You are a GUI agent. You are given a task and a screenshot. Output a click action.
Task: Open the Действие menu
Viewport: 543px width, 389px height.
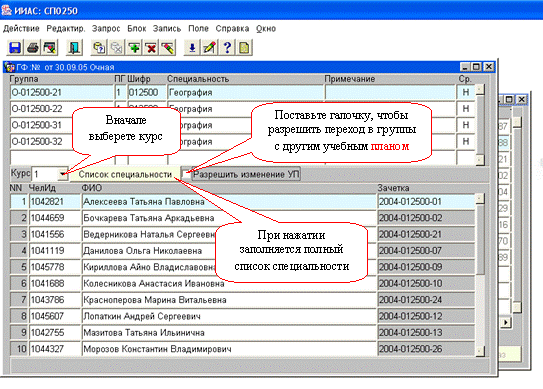(x=21, y=28)
